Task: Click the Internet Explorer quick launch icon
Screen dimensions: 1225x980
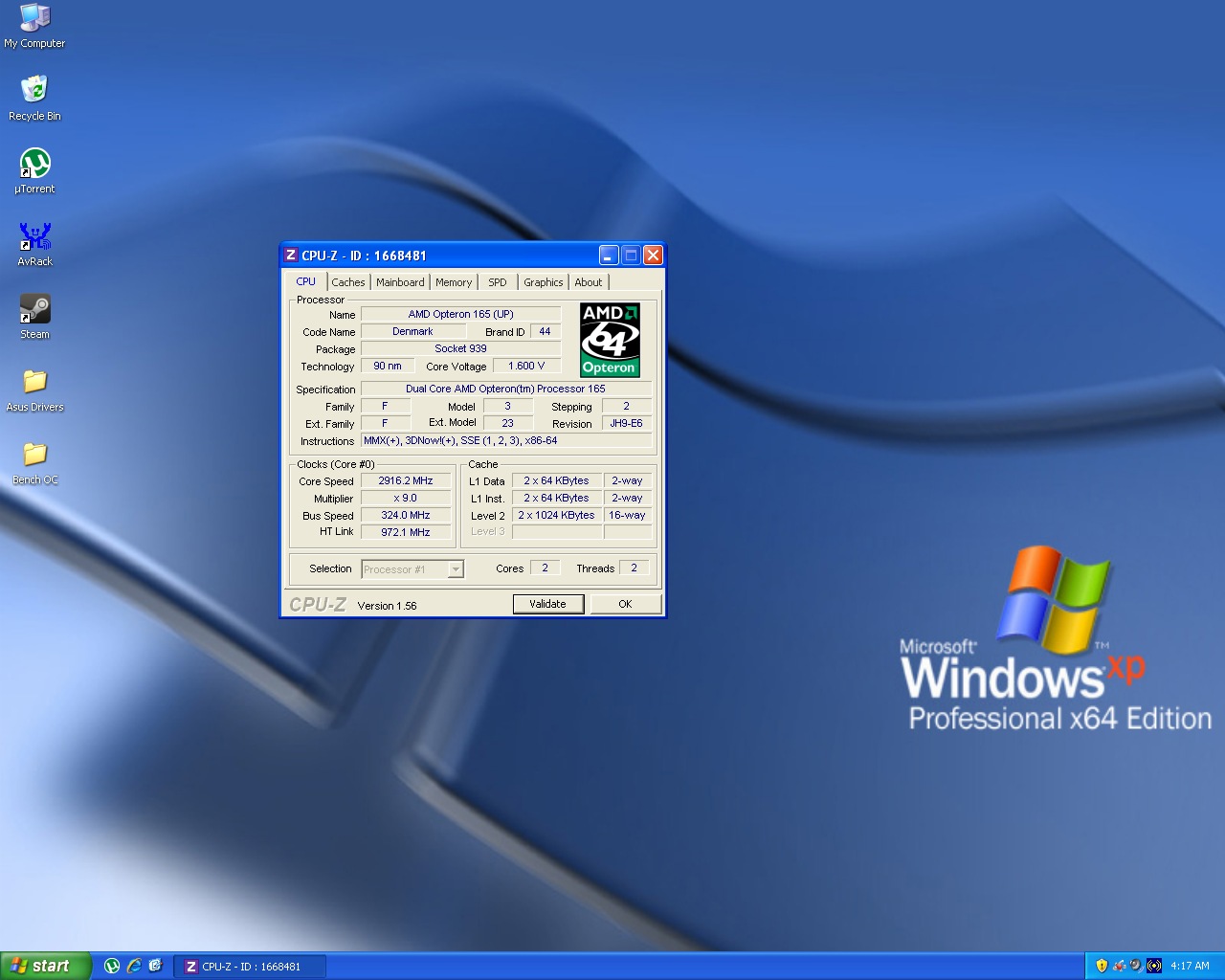Action: [x=134, y=966]
